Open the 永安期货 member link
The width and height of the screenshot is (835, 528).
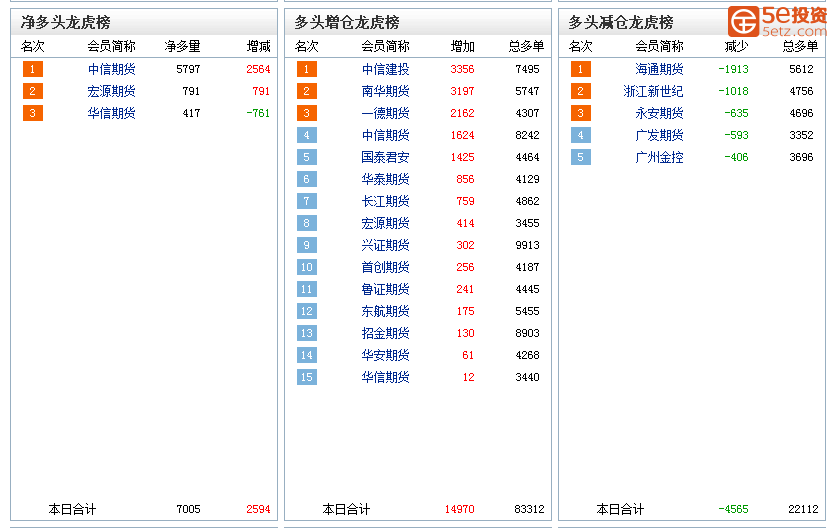coord(659,113)
